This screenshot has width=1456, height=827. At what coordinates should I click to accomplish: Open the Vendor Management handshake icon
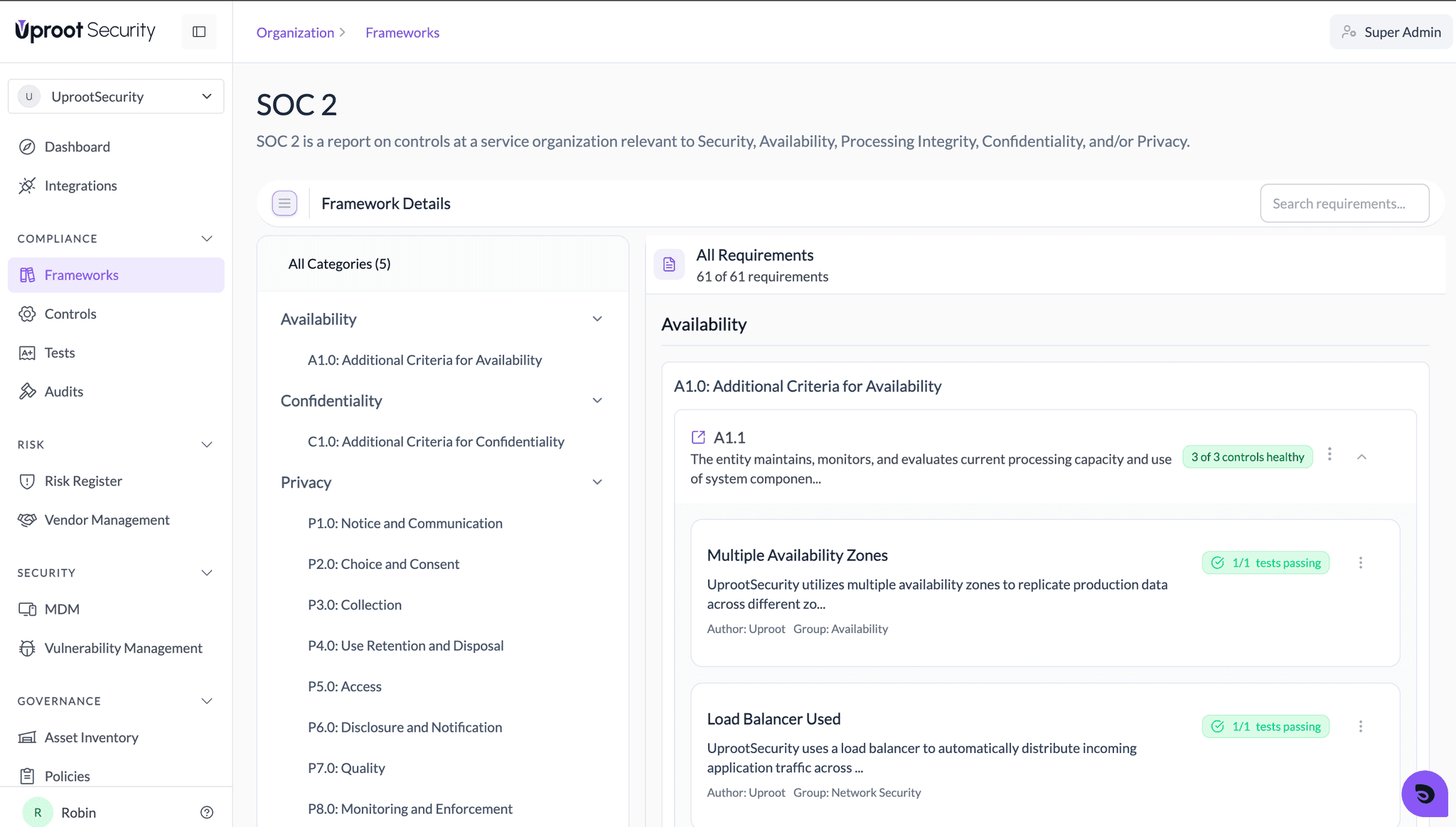tap(27, 520)
